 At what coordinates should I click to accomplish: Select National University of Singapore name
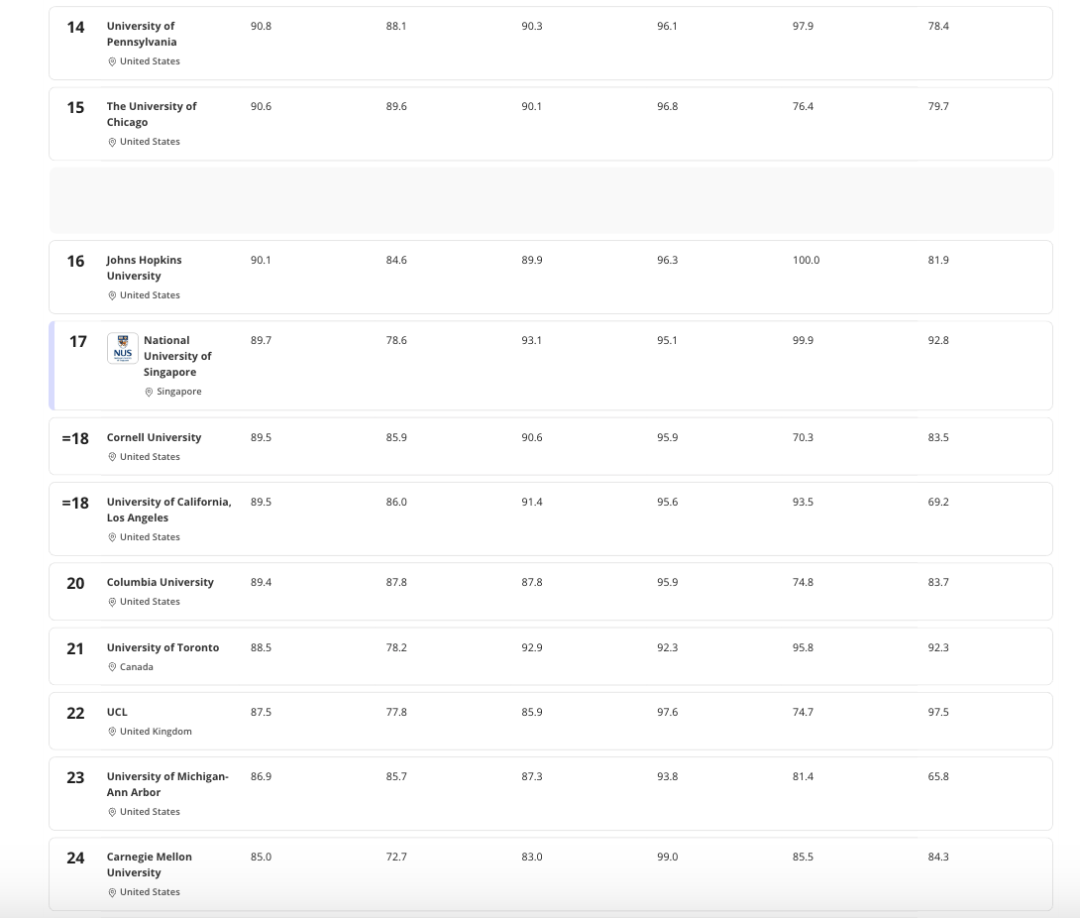pyautogui.click(x=177, y=356)
